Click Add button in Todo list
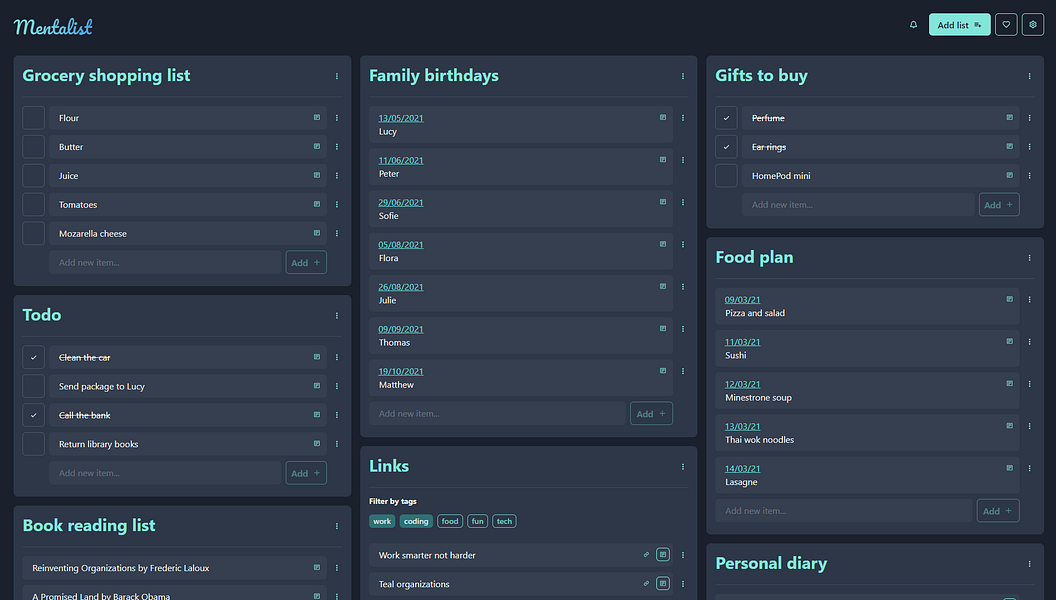 coord(305,473)
